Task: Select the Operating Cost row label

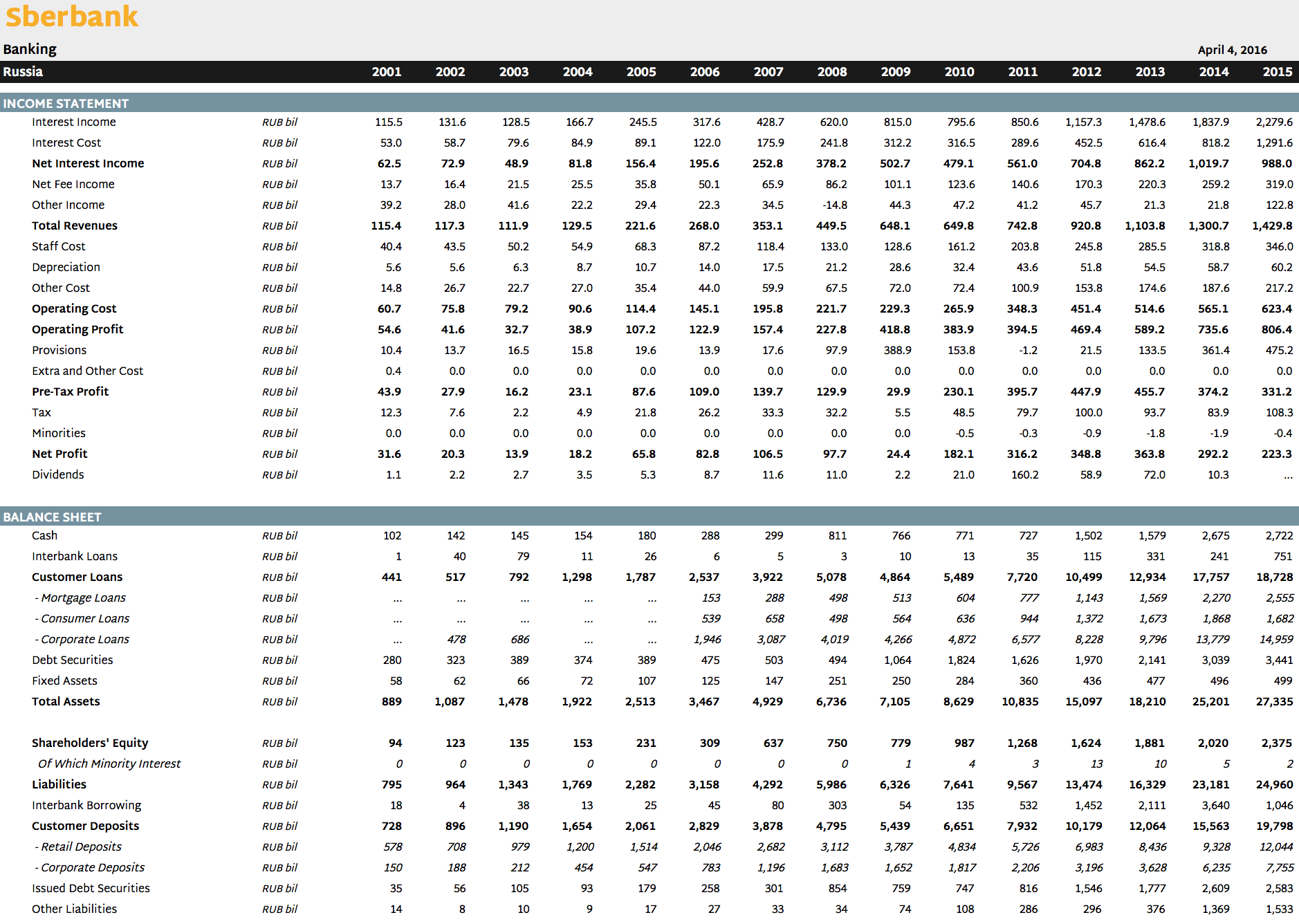Action: click(x=74, y=309)
